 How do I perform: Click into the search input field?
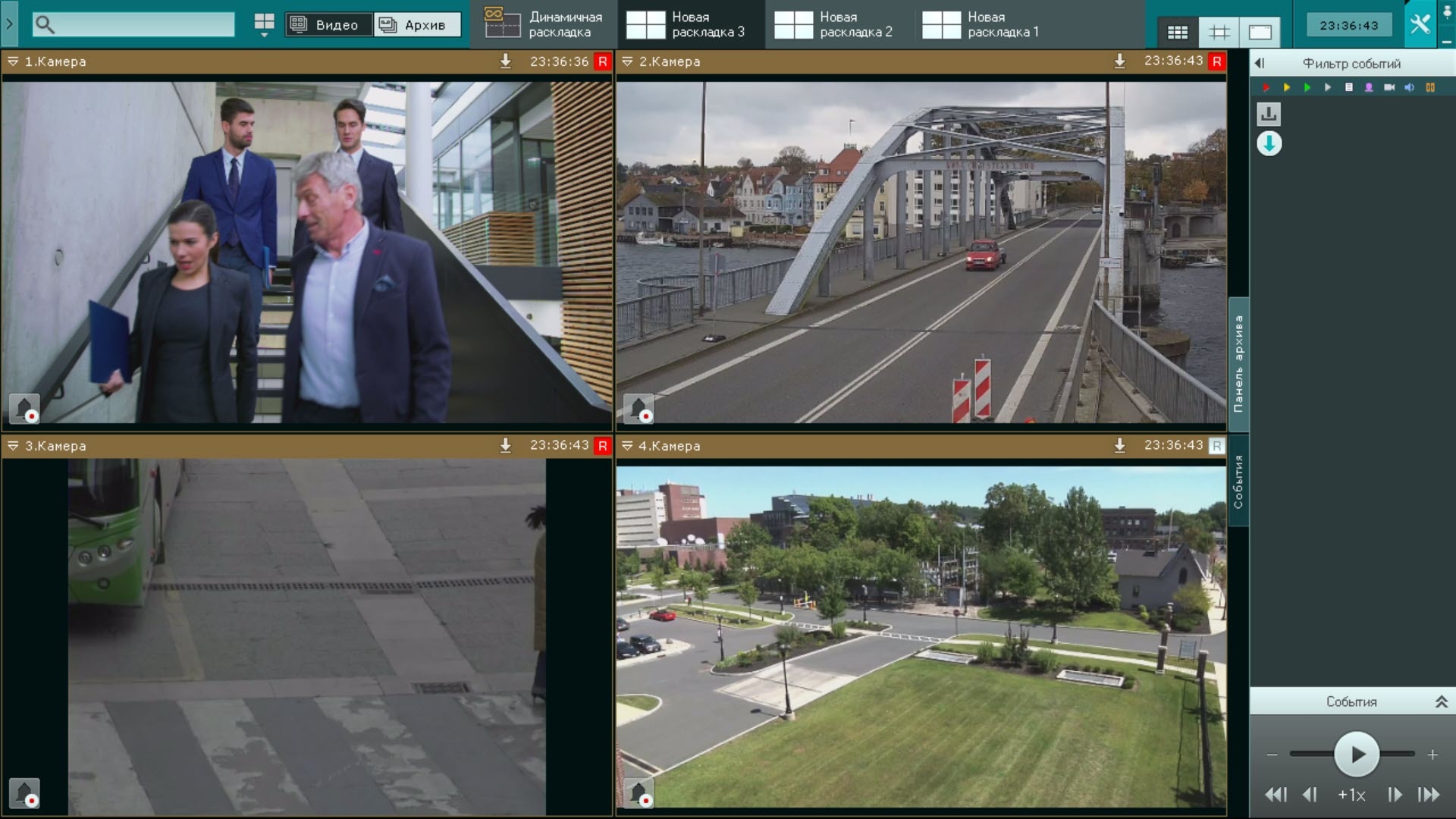(144, 25)
